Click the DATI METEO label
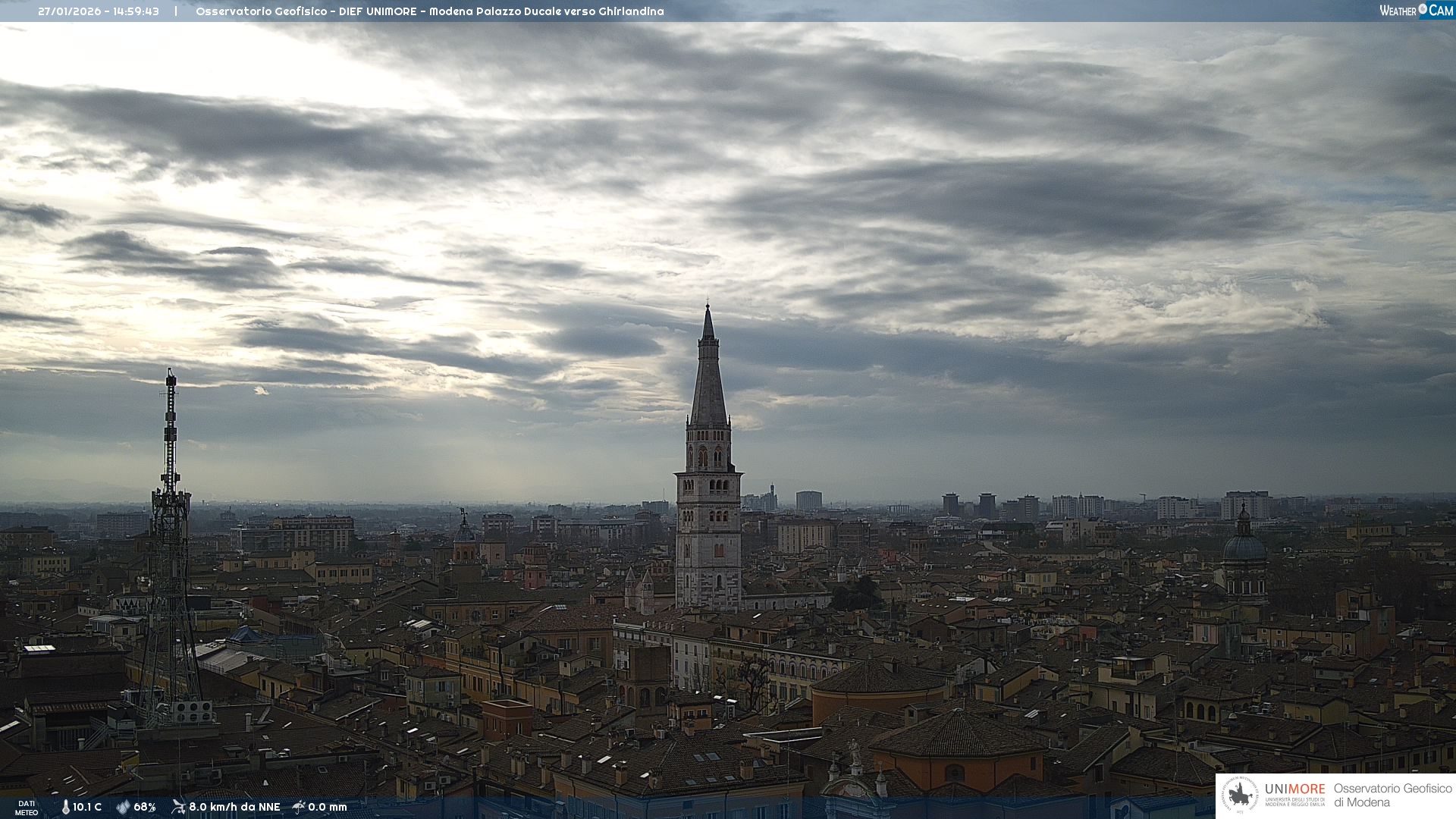This screenshot has width=1456, height=819. click(27, 808)
